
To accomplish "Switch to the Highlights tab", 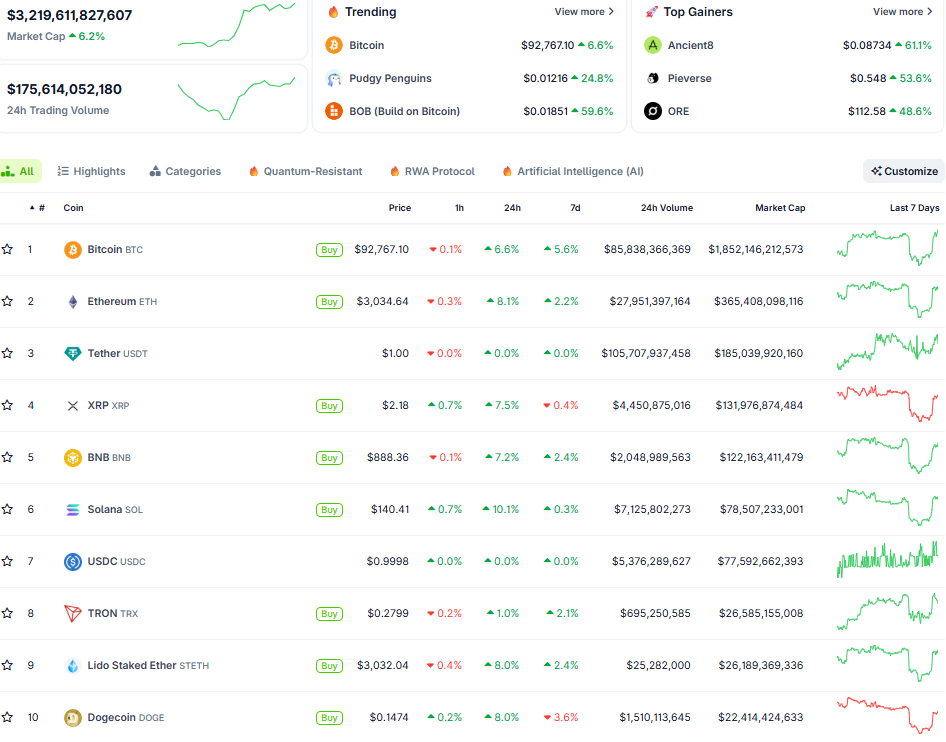I will [91, 172].
